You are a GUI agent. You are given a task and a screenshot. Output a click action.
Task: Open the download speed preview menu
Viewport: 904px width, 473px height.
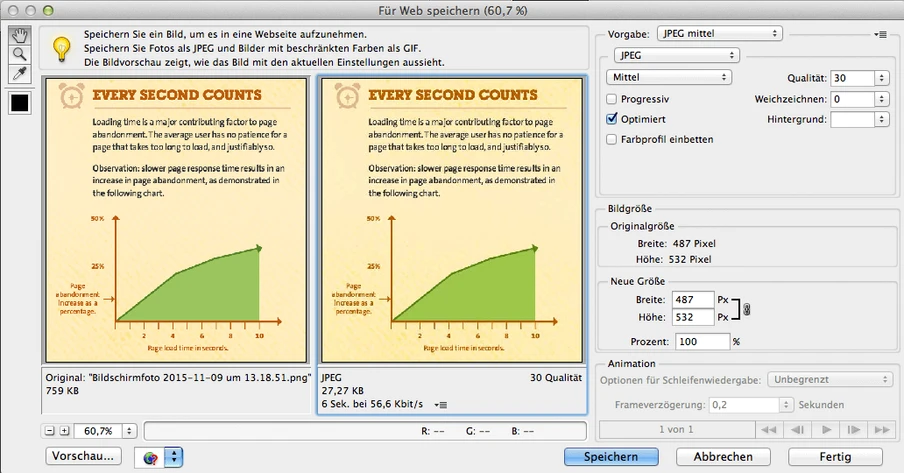[441, 404]
